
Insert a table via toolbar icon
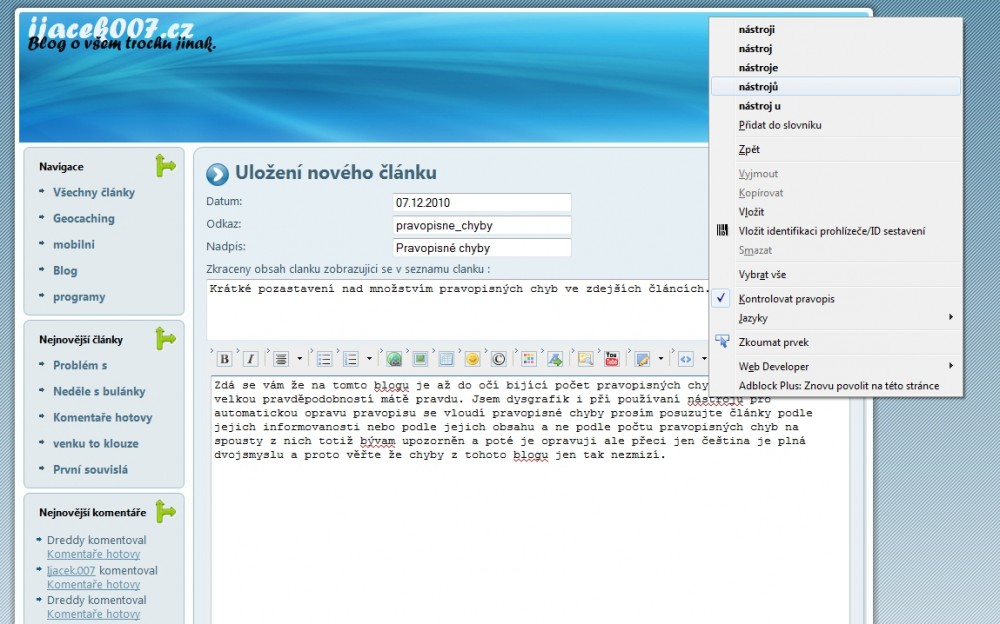pos(446,359)
